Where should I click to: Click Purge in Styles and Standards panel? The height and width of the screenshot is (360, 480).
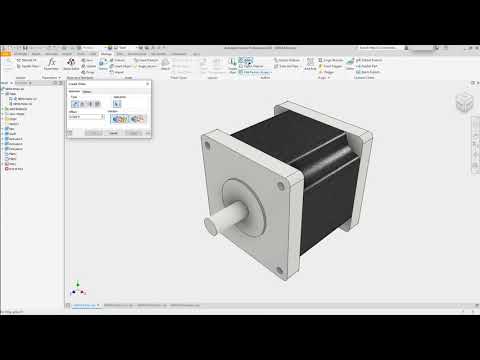coord(88,72)
